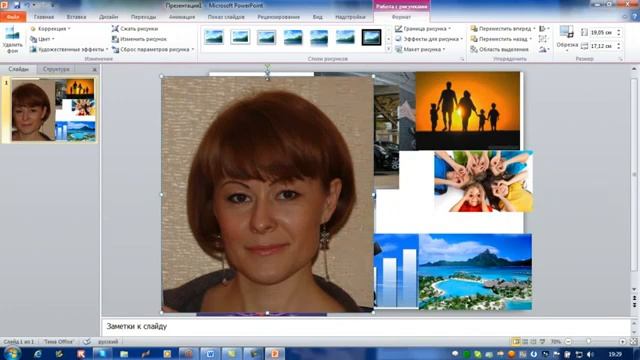Select the black-framed picture style thumbnail
This screenshot has height=360, width=640.
coord(372,37)
